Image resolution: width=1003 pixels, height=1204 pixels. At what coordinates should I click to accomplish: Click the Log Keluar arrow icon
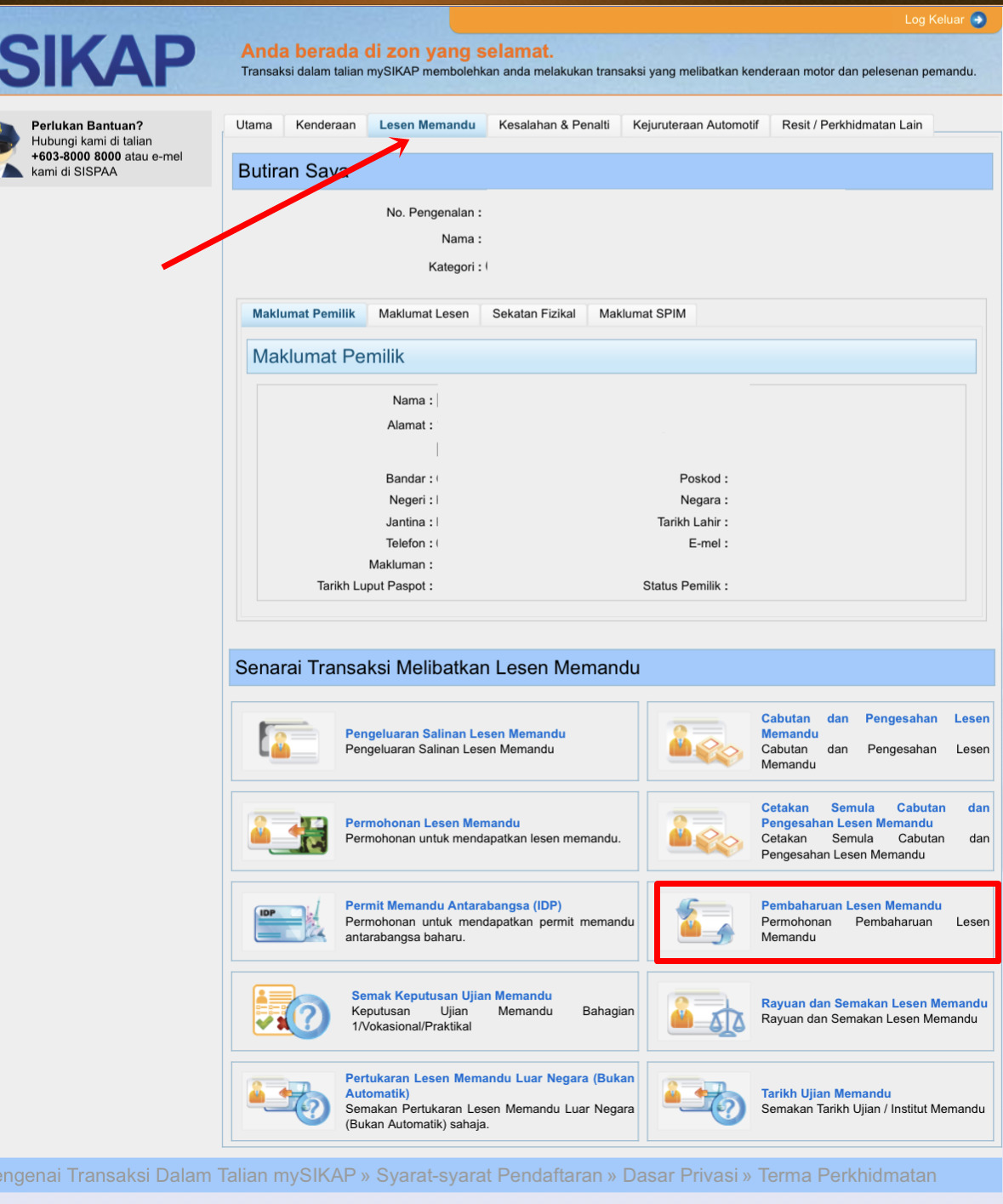(978, 20)
